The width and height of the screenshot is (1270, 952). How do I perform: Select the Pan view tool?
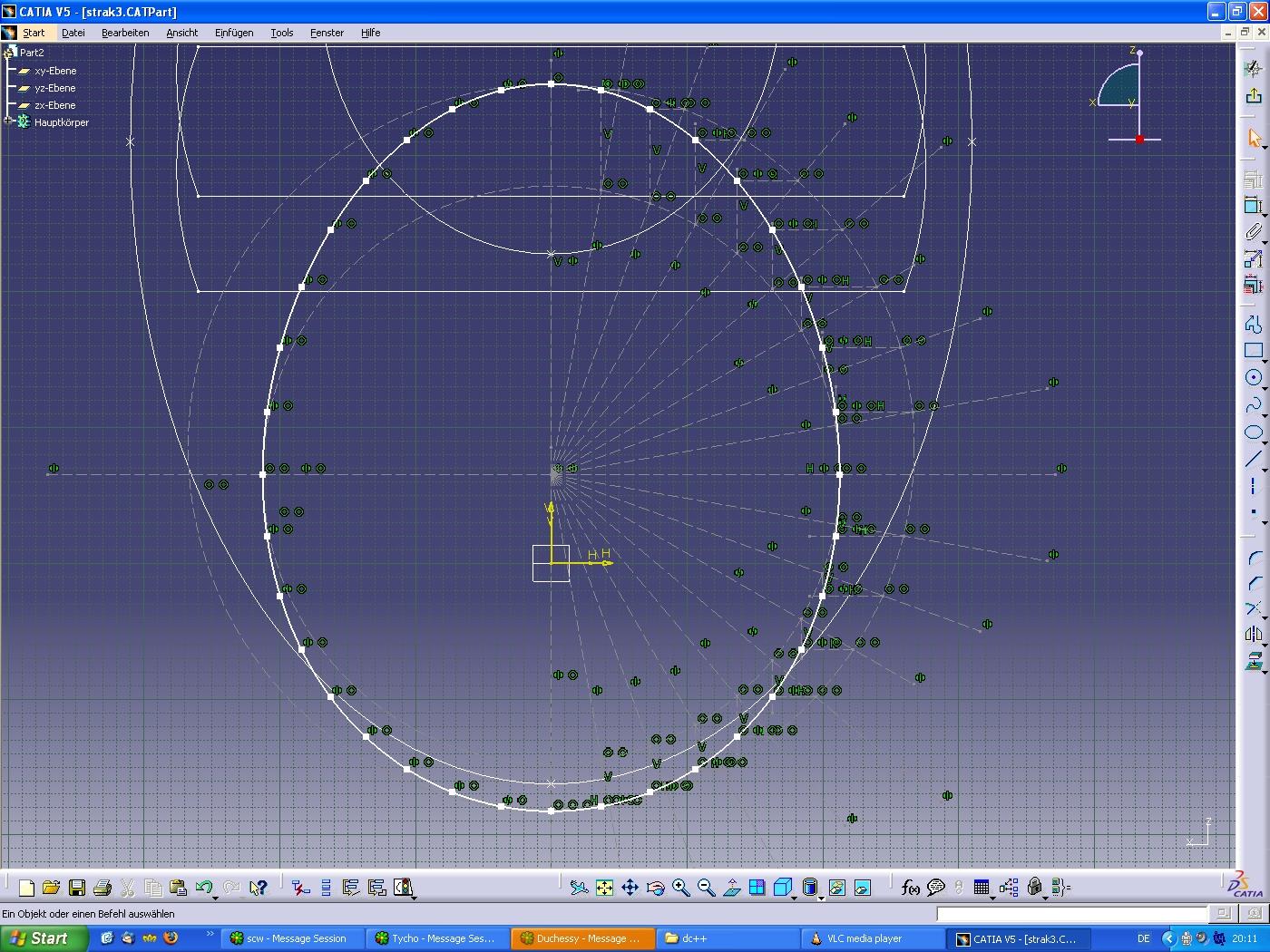[630, 888]
